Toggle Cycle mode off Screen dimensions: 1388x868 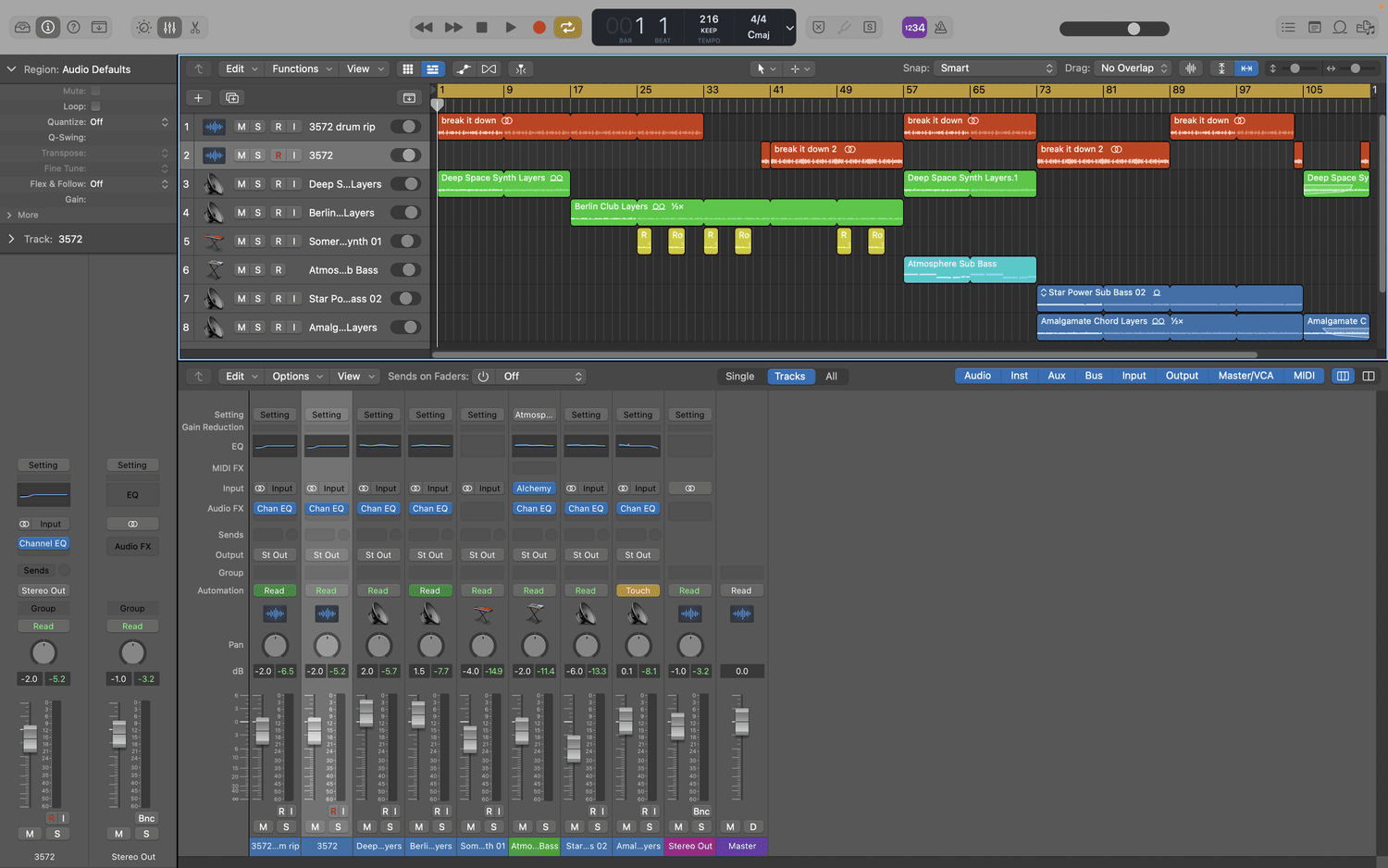[567, 28]
